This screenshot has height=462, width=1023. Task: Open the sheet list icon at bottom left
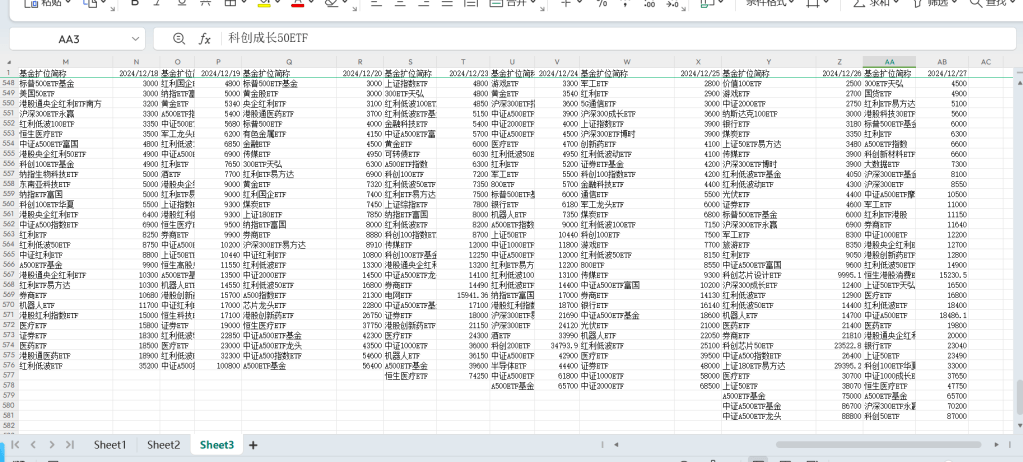pyautogui.click(x=12, y=444)
